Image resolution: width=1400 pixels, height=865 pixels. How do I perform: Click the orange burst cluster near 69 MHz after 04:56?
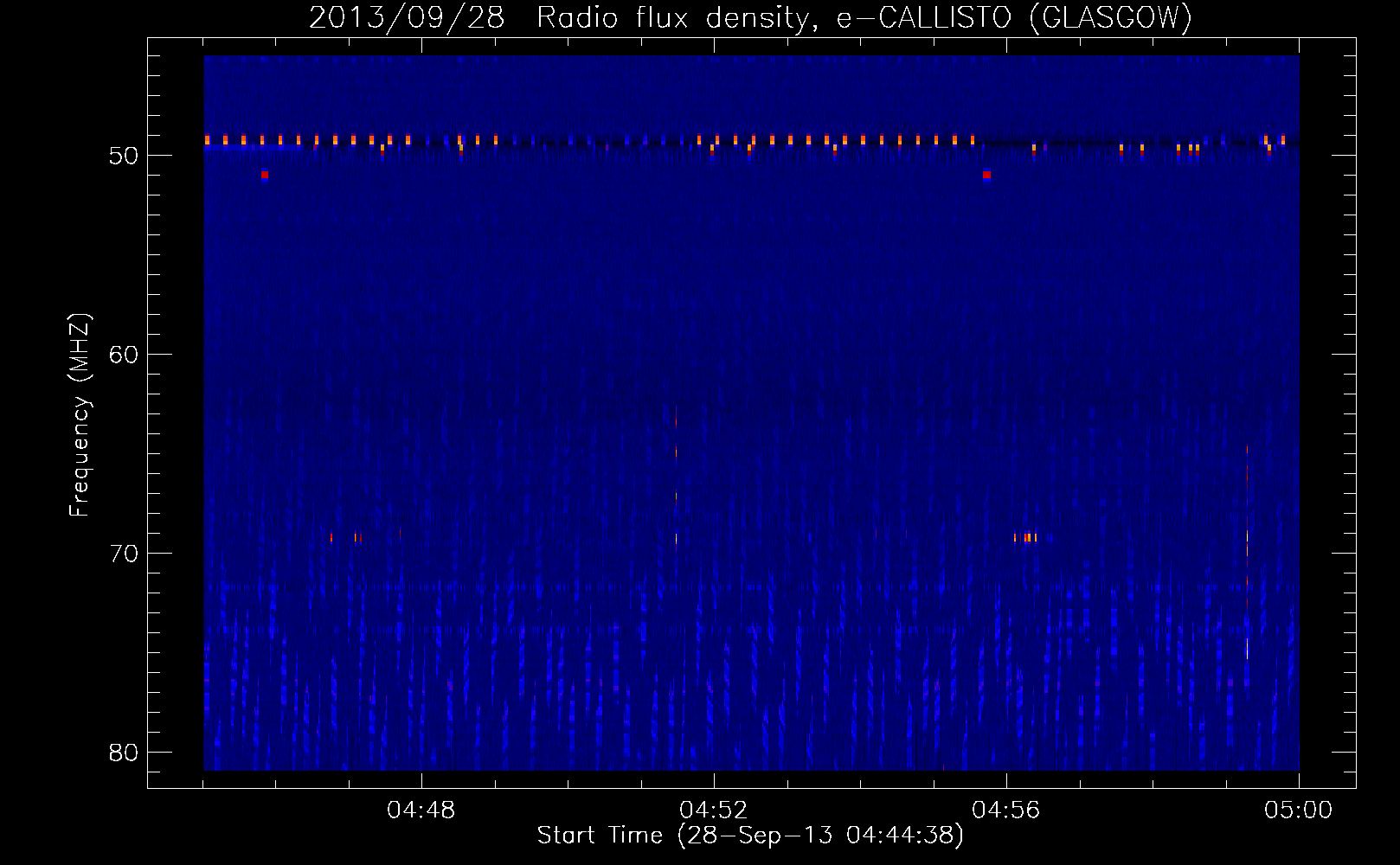pos(1025,537)
